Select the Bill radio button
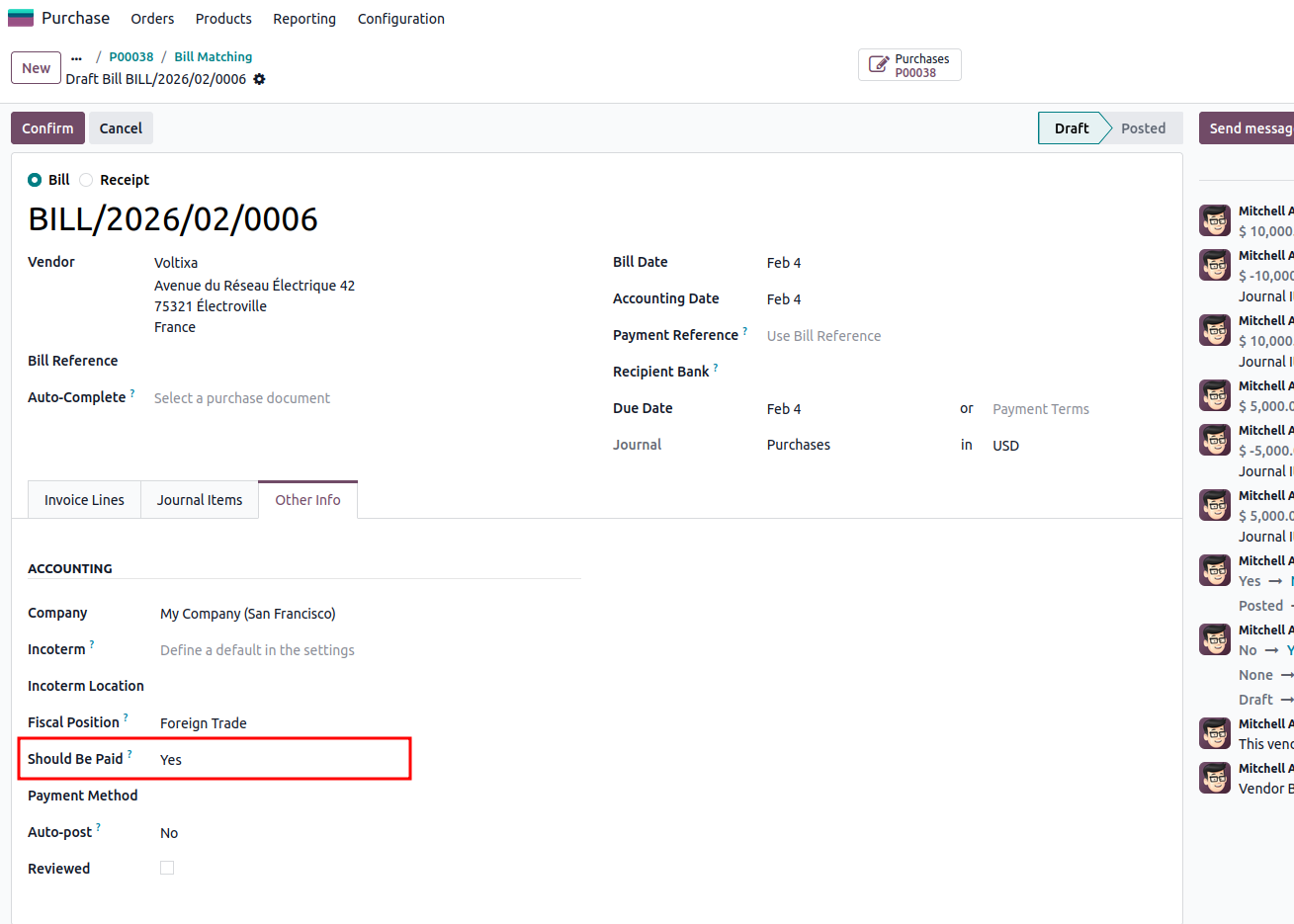The width and height of the screenshot is (1294, 924). pyautogui.click(x=35, y=180)
